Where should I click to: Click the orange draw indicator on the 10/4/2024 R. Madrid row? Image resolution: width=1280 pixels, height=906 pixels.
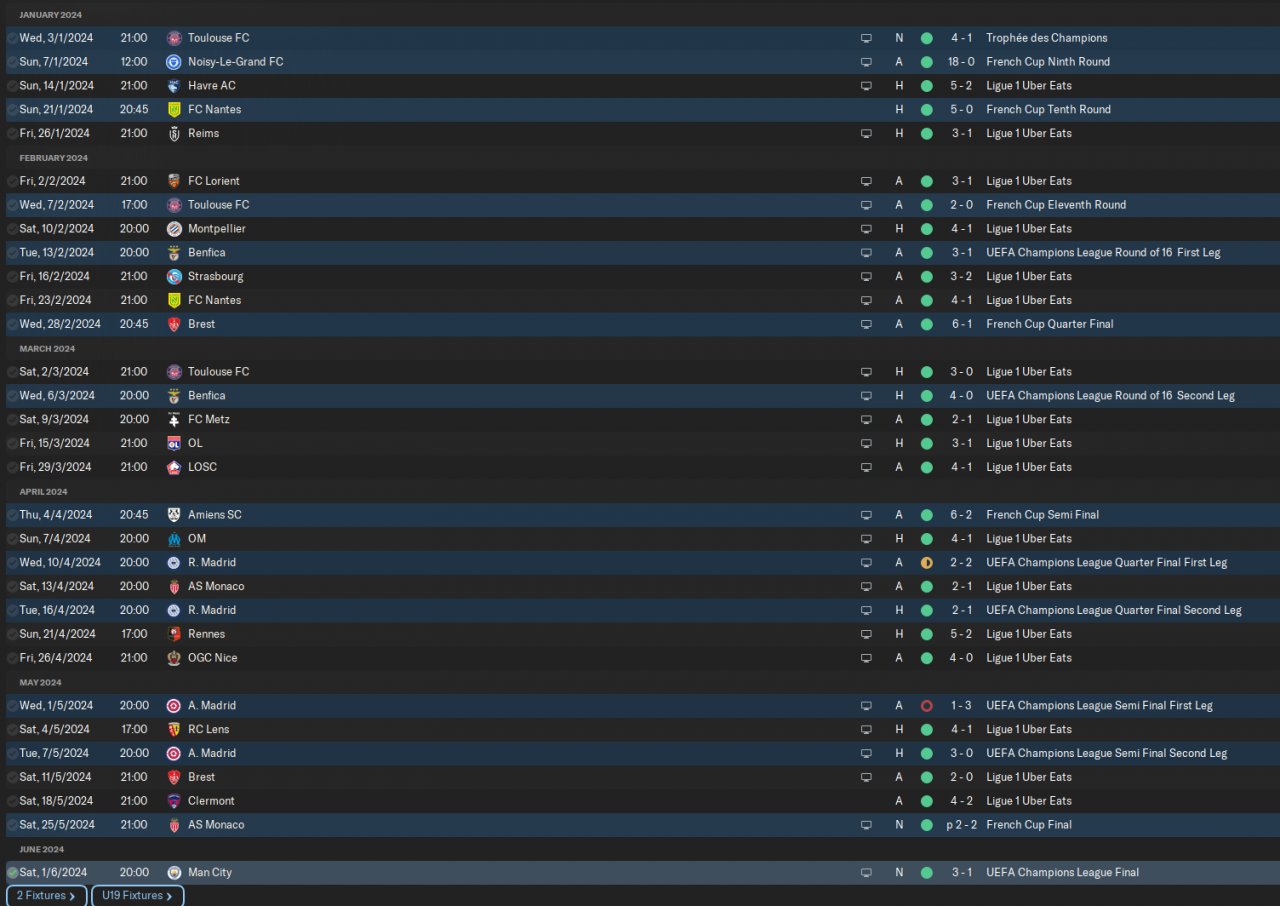click(926, 563)
